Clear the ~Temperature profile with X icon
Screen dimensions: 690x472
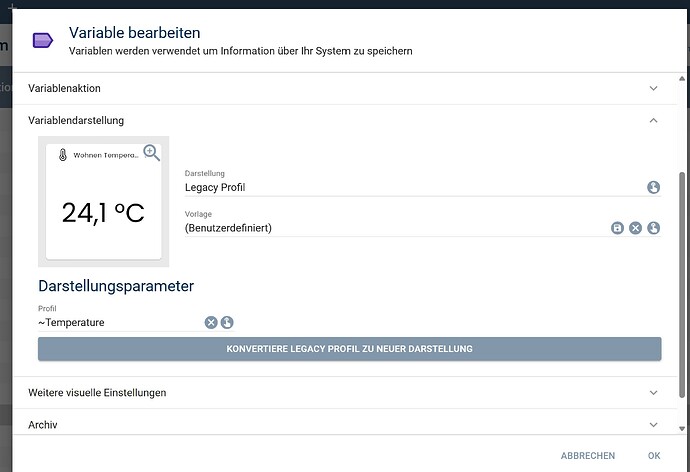[x=211, y=322]
